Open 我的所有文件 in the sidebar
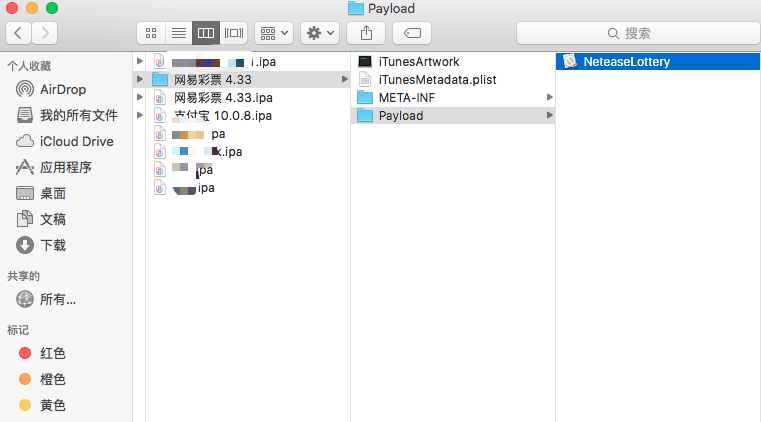761x422 pixels. point(67,115)
